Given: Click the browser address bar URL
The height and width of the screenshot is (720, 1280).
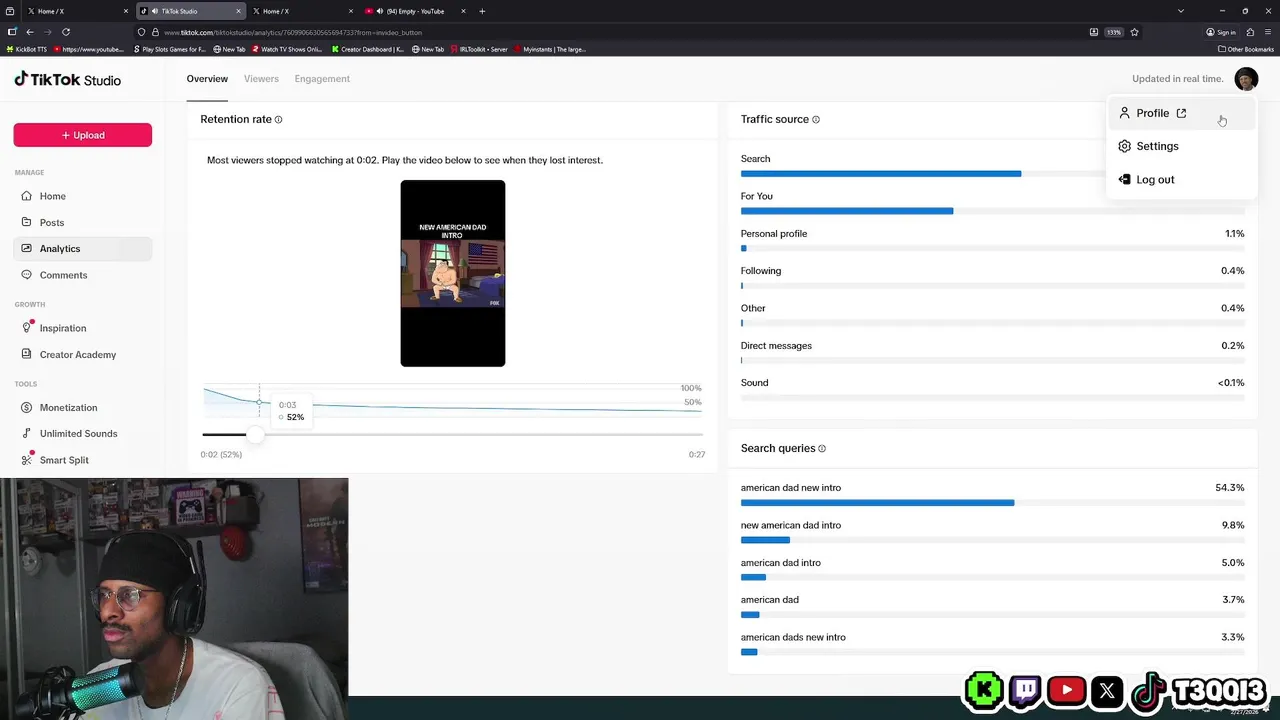Looking at the screenshot, I should point(293,32).
